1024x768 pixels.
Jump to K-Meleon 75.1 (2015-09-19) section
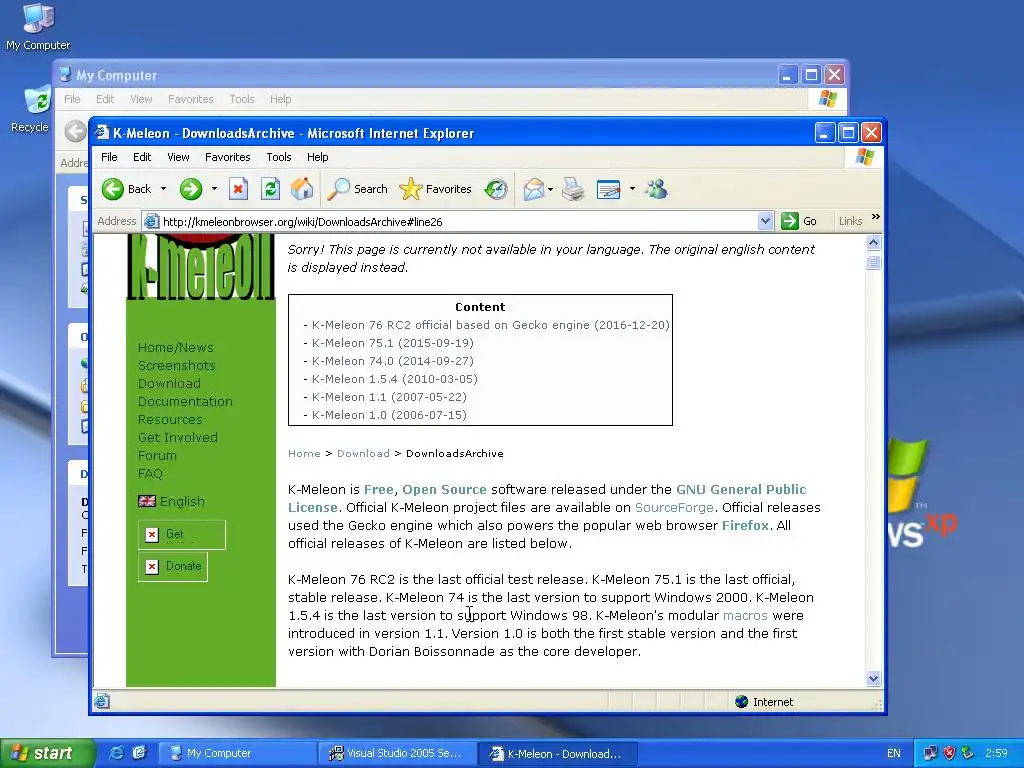[392, 343]
